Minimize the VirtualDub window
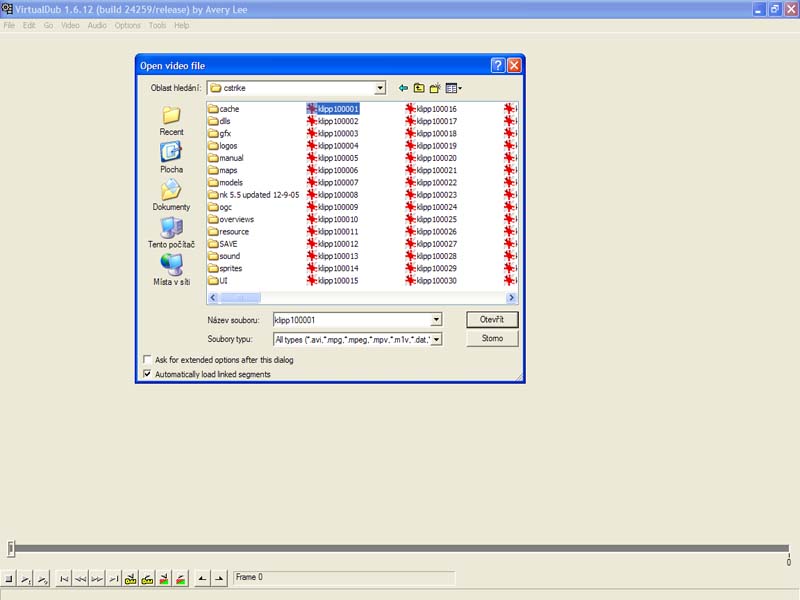Screen dimensions: 800x600 point(759,9)
